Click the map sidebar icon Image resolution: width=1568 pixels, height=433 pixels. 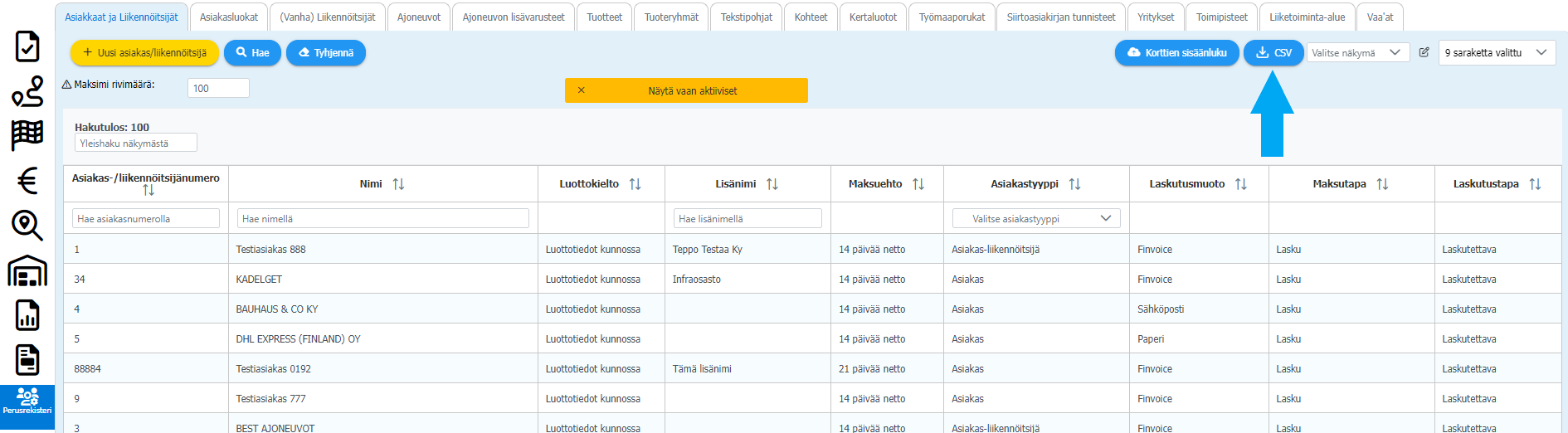coord(27,135)
